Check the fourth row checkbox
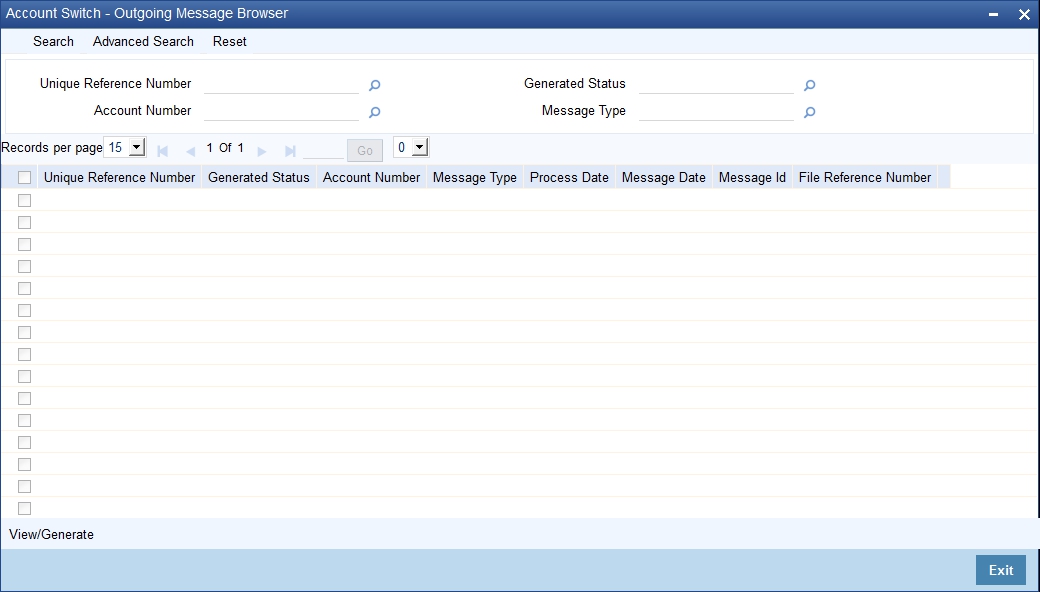 pos(25,266)
